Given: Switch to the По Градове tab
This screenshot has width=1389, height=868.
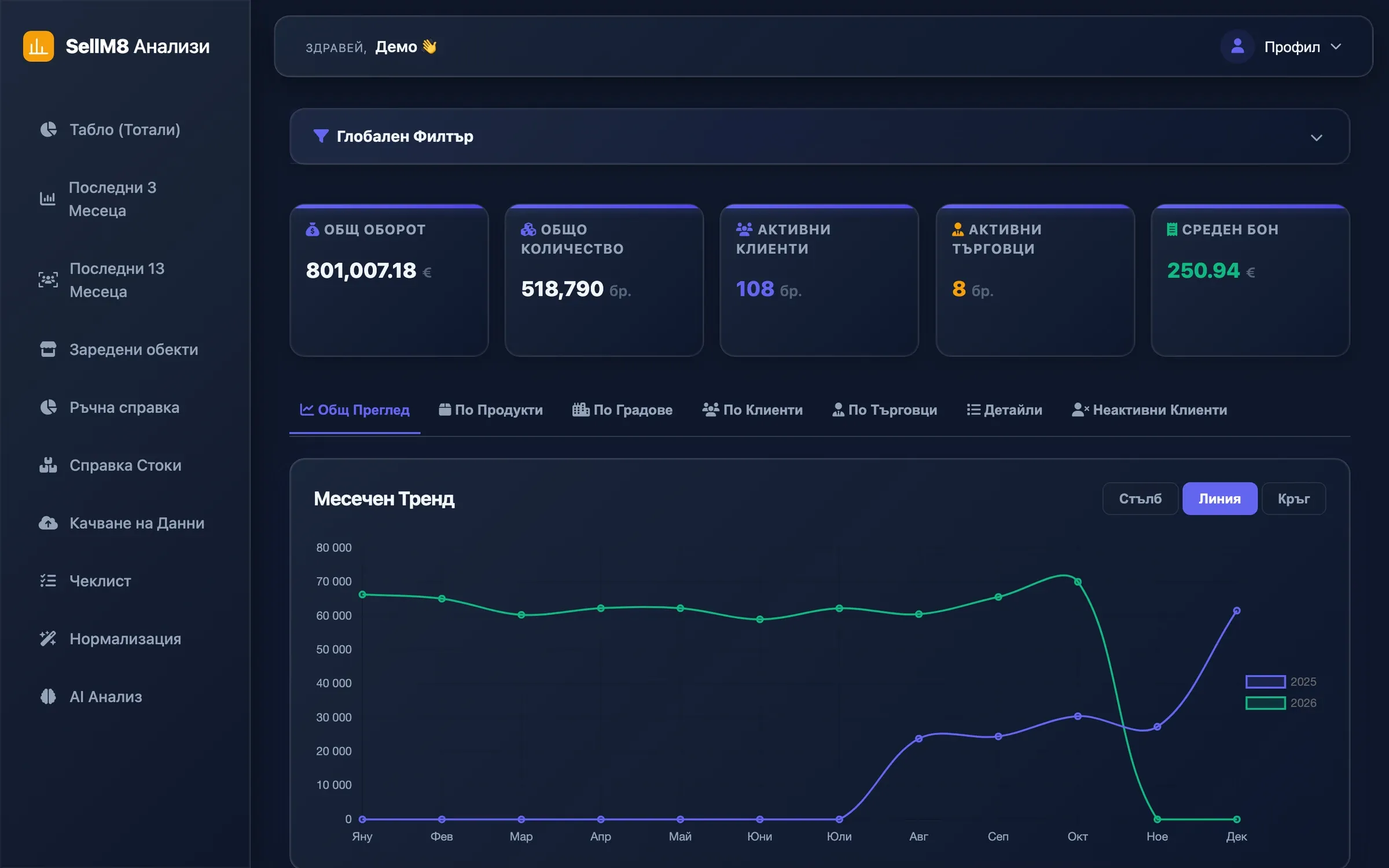Looking at the screenshot, I should (622, 410).
